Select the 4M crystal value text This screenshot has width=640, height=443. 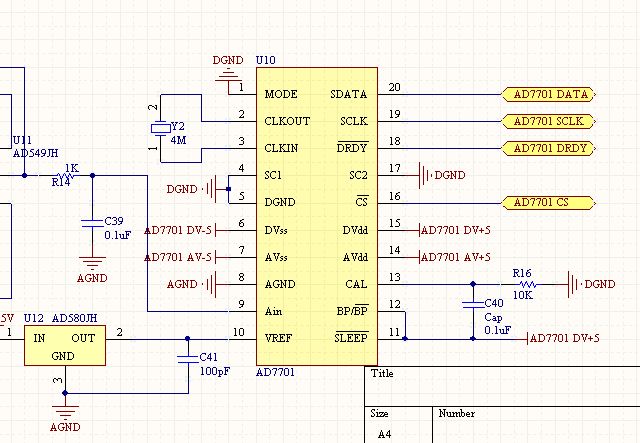(x=178, y=140)
